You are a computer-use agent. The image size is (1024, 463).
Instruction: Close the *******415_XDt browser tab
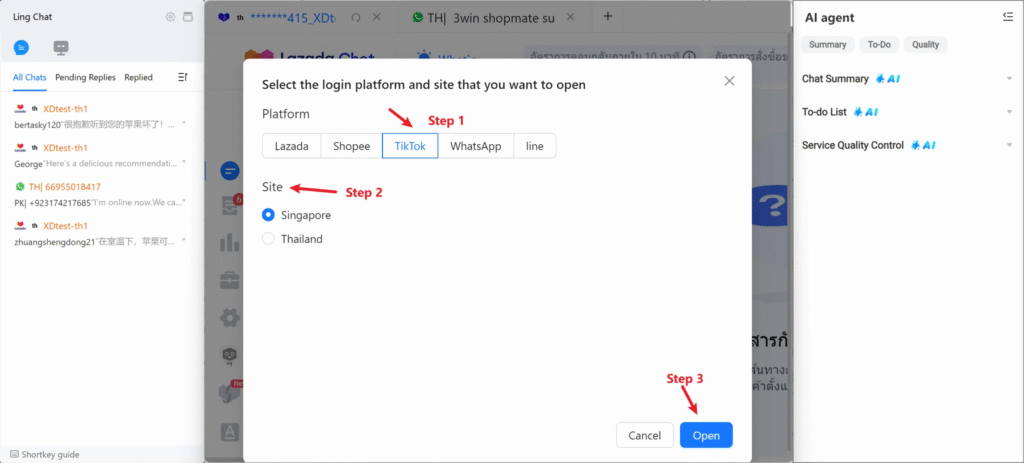point(376,17)
